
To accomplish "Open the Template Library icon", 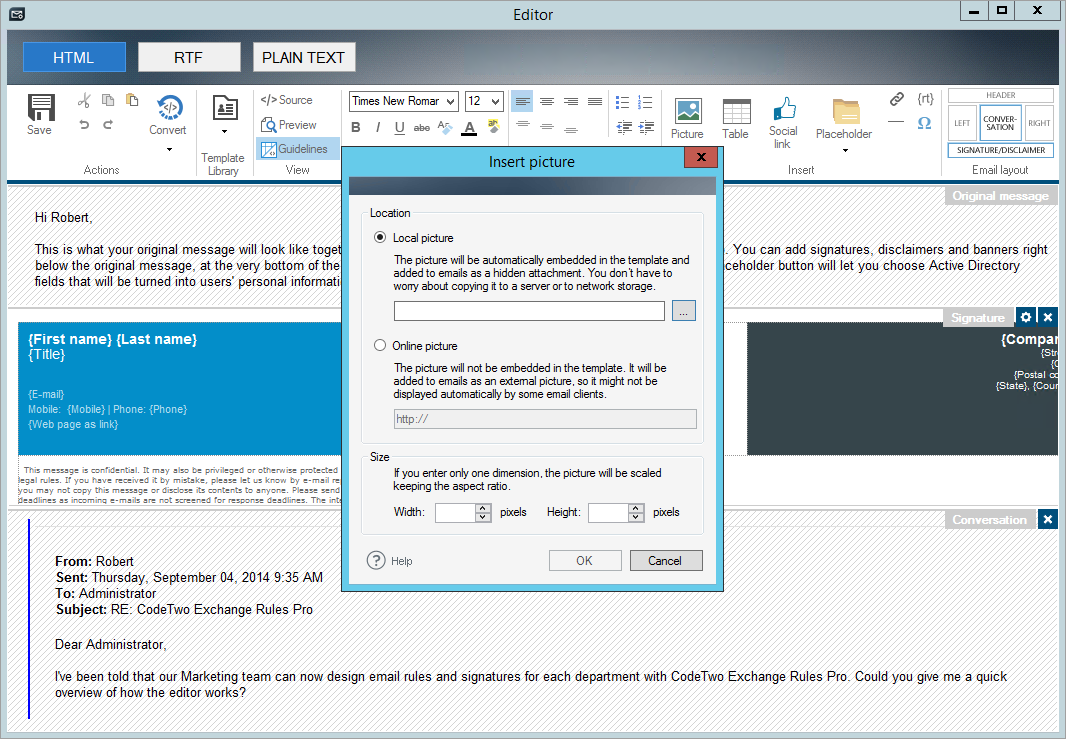I will 224,109.
